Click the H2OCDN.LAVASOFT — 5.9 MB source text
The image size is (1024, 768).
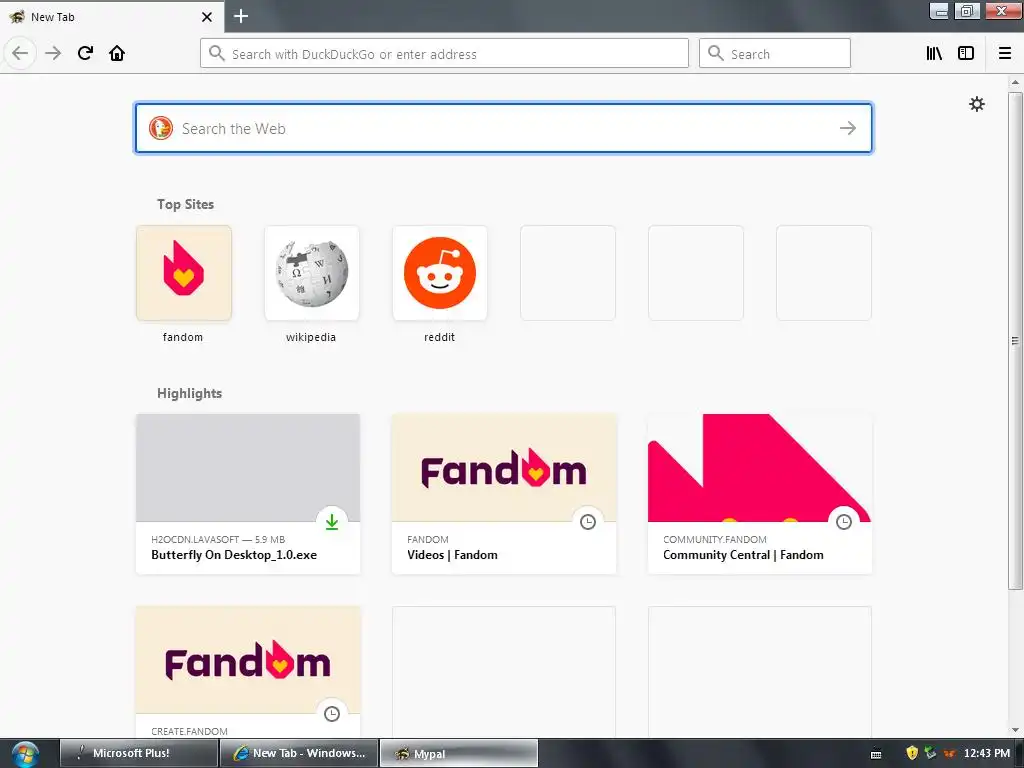click(x=218, y=539)
